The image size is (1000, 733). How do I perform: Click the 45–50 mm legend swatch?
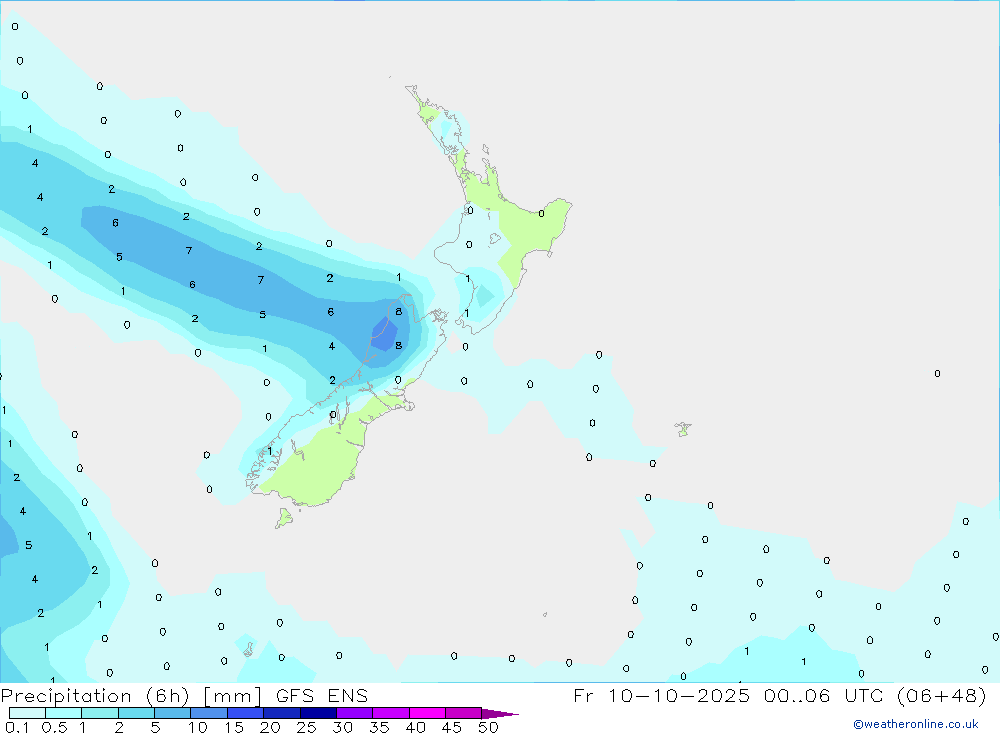point(464,713)
